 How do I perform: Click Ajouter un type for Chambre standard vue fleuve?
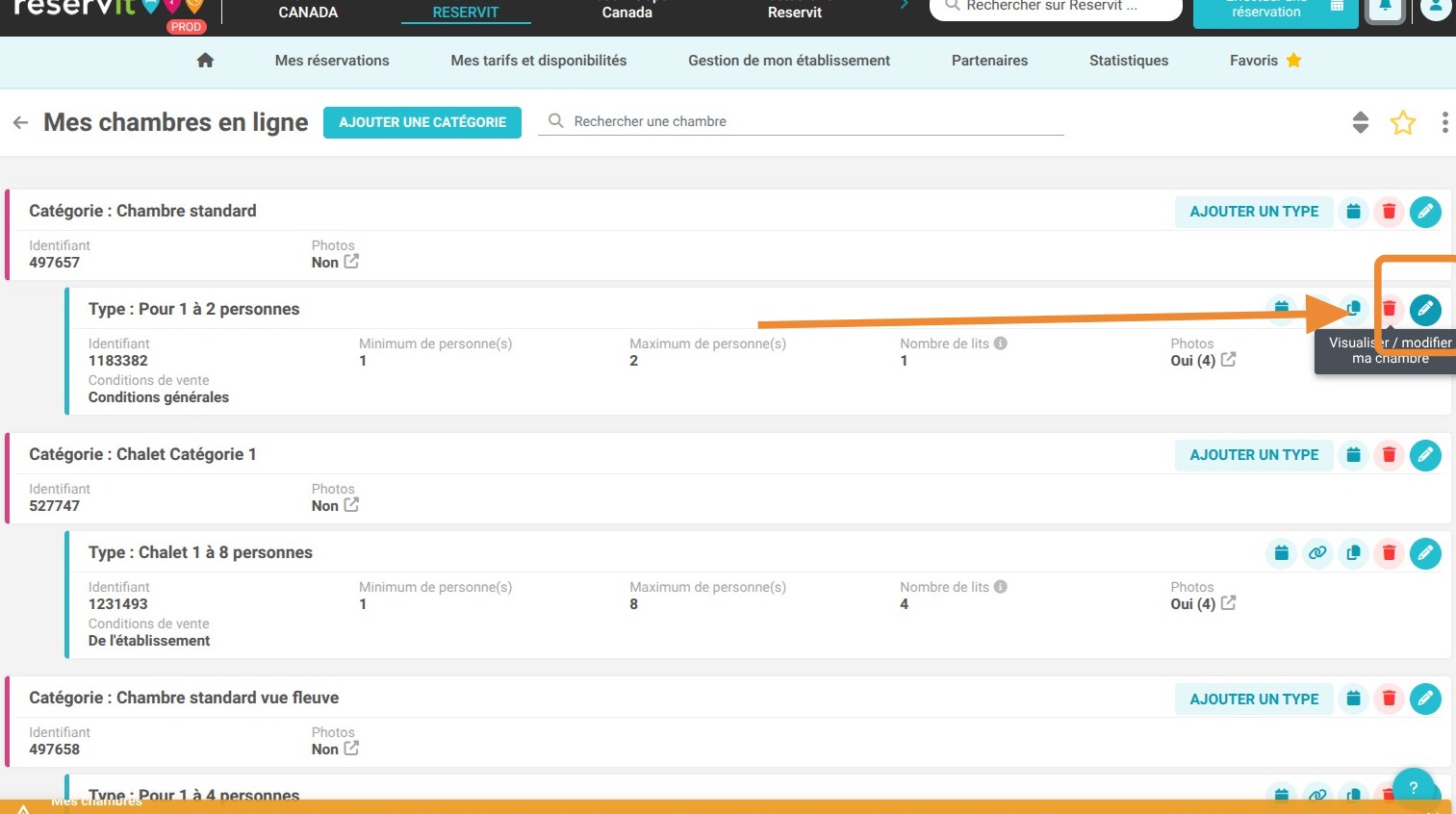(1254, 699)
